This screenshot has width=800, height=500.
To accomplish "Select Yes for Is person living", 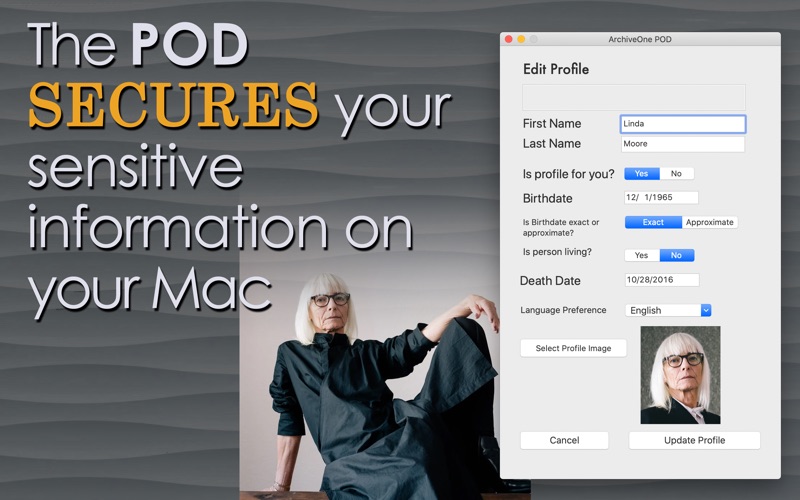I will (642, 255).
